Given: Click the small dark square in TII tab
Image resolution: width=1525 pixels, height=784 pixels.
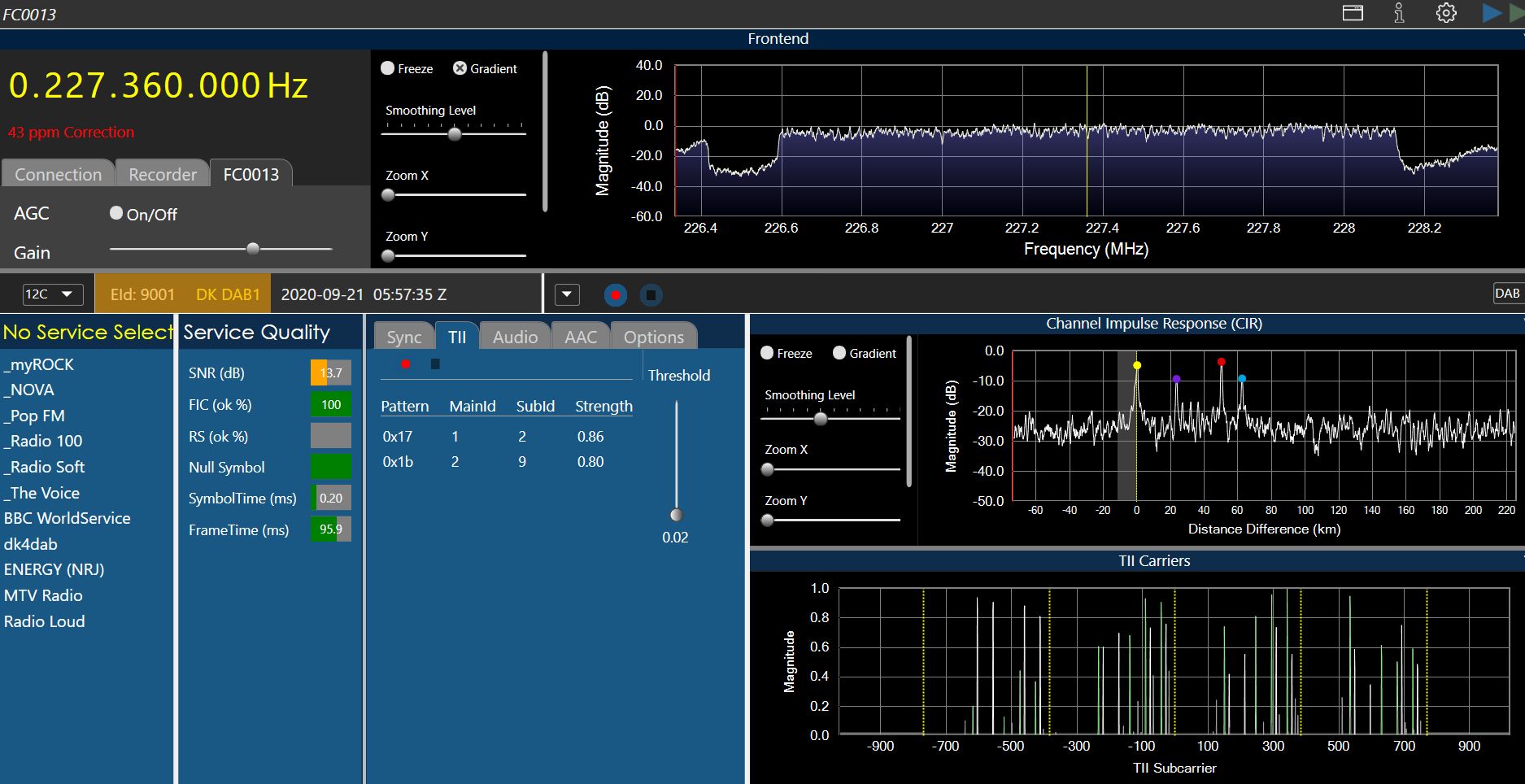Looking at the screenshot, I should click(435, 364).
